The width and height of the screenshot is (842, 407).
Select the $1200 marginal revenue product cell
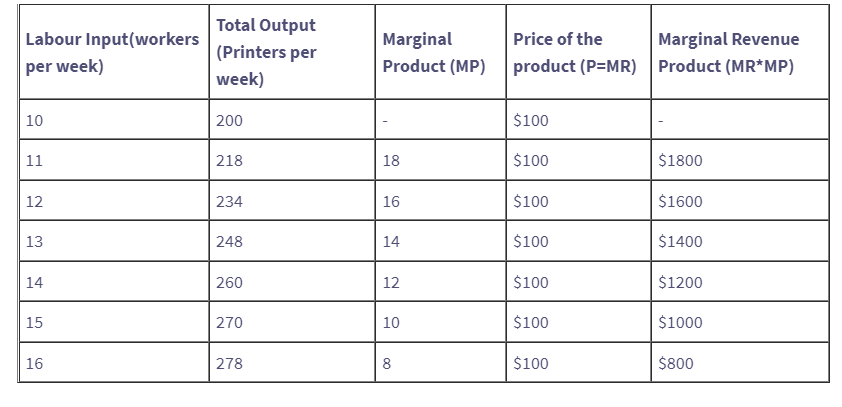tap(681, 283)
